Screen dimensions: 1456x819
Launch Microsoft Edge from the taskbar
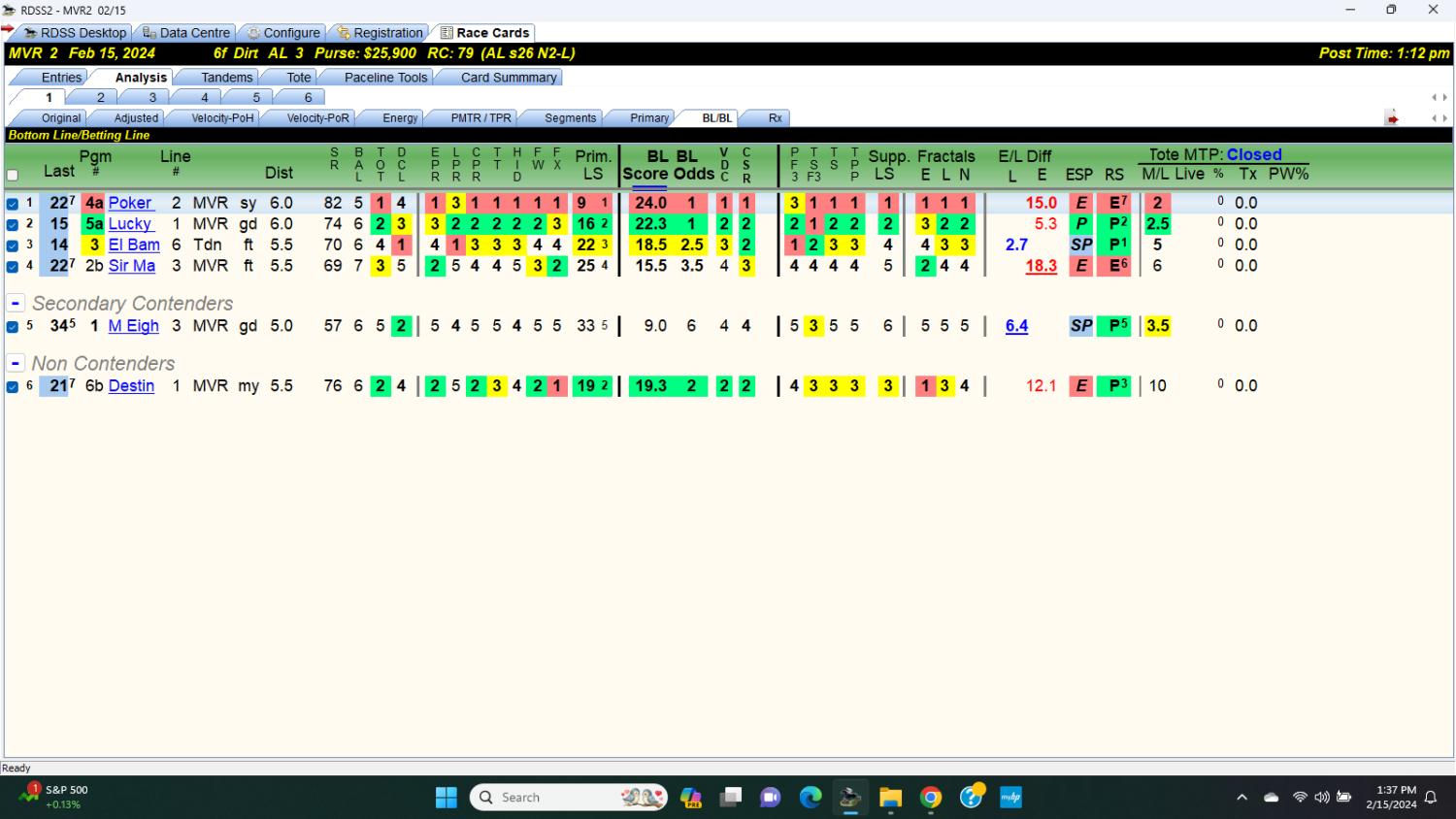[811, 798]
